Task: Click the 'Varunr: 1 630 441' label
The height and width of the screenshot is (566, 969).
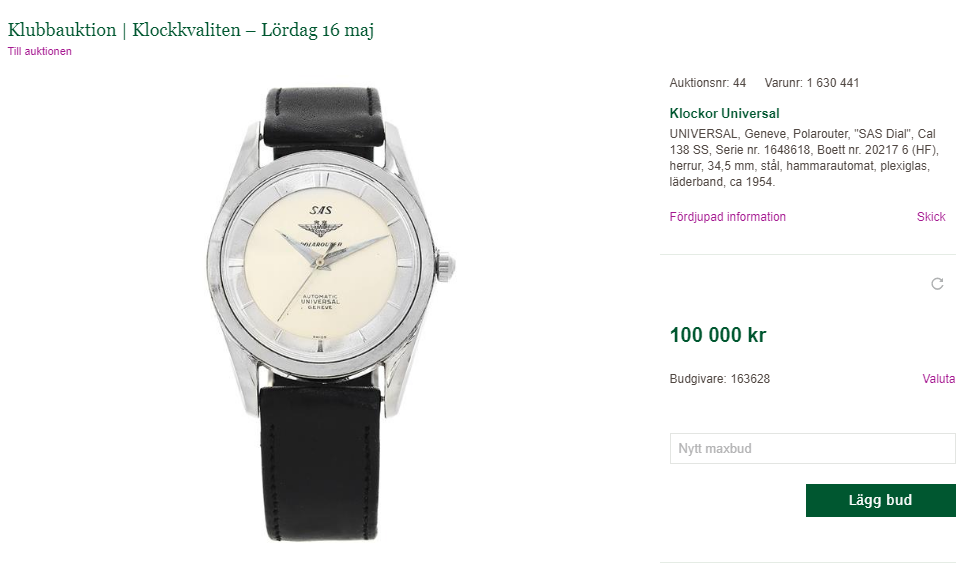Action: [811, 83]
